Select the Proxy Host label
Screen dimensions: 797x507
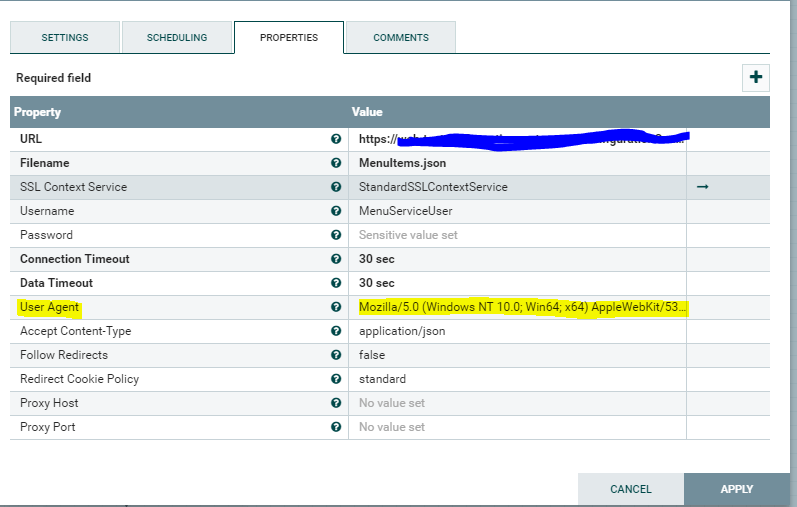(x=49, y=403)
